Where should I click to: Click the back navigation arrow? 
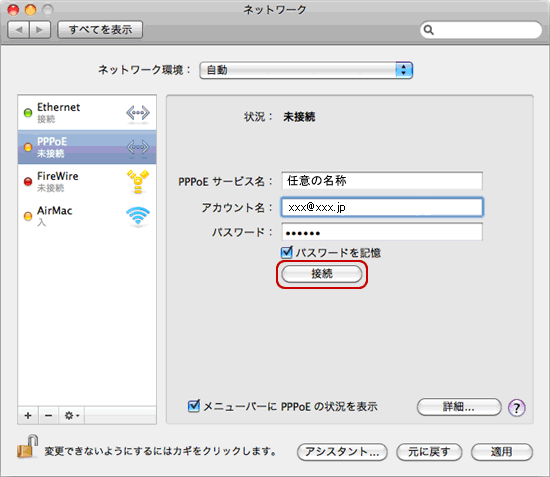[19, 29]
